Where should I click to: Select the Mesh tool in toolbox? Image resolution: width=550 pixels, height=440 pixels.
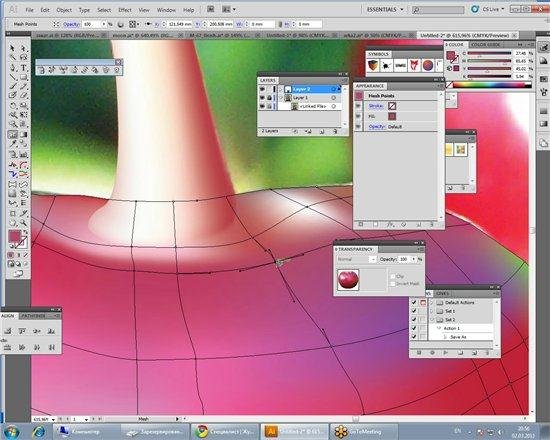(x=12, y=134)
